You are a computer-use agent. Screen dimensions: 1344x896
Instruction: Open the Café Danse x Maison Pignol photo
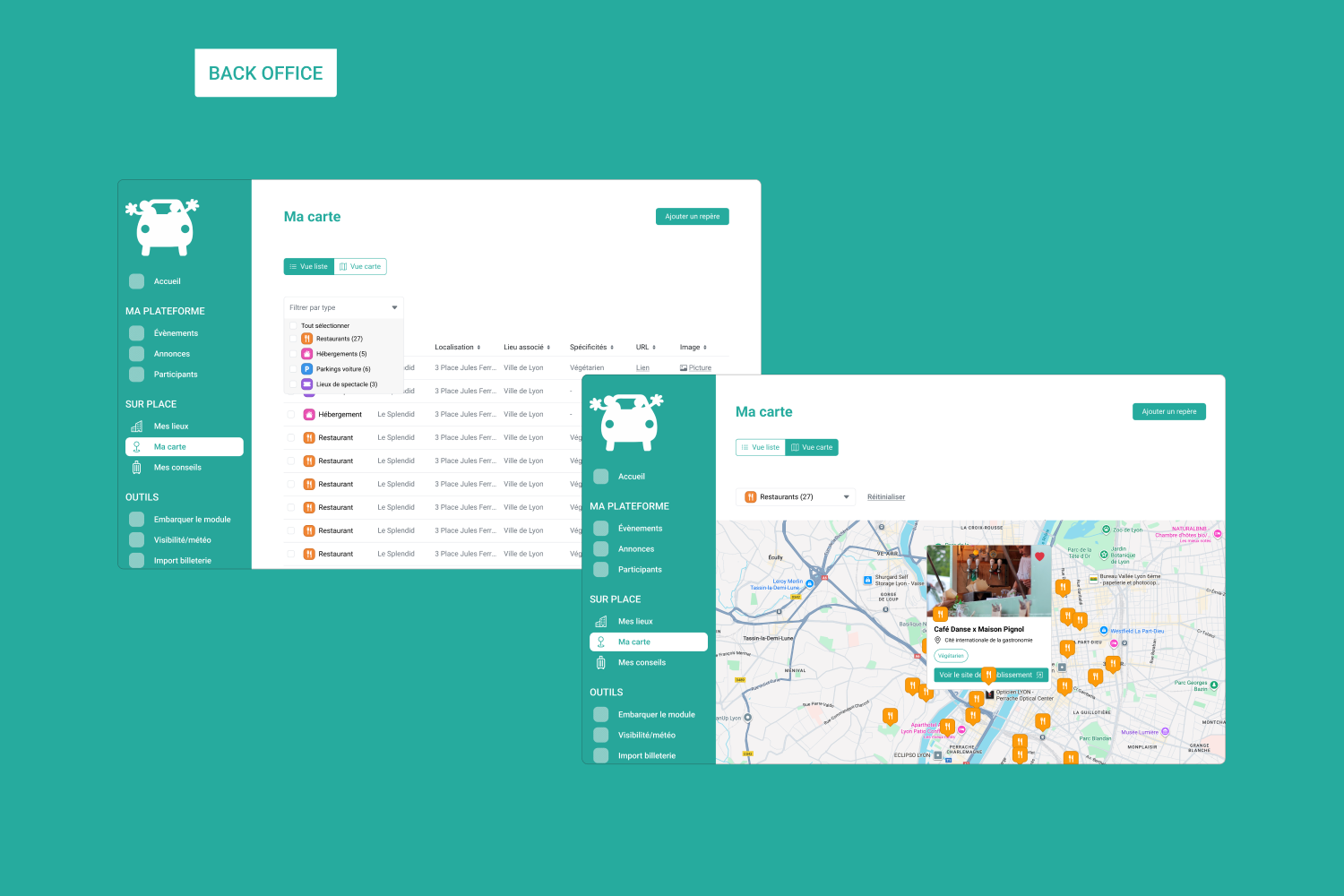tap(988, 581)
